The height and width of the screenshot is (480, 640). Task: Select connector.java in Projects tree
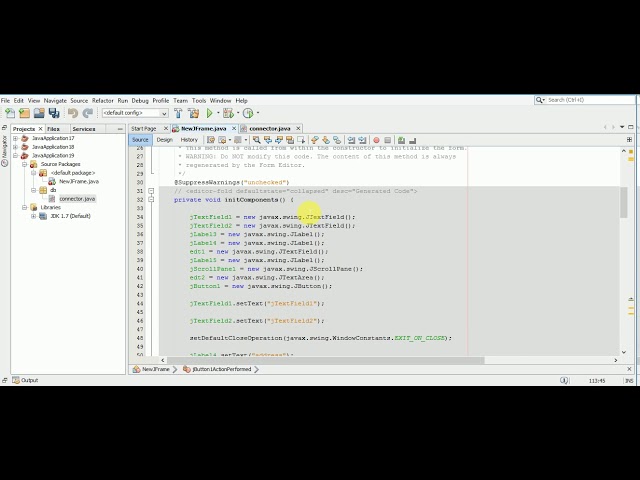click(x=77, y=199)
